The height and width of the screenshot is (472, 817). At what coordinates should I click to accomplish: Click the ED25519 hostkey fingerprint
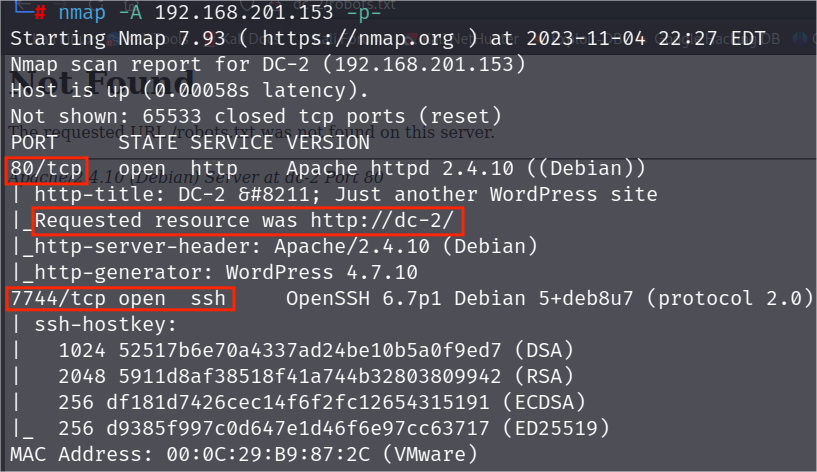pos(298,429)
